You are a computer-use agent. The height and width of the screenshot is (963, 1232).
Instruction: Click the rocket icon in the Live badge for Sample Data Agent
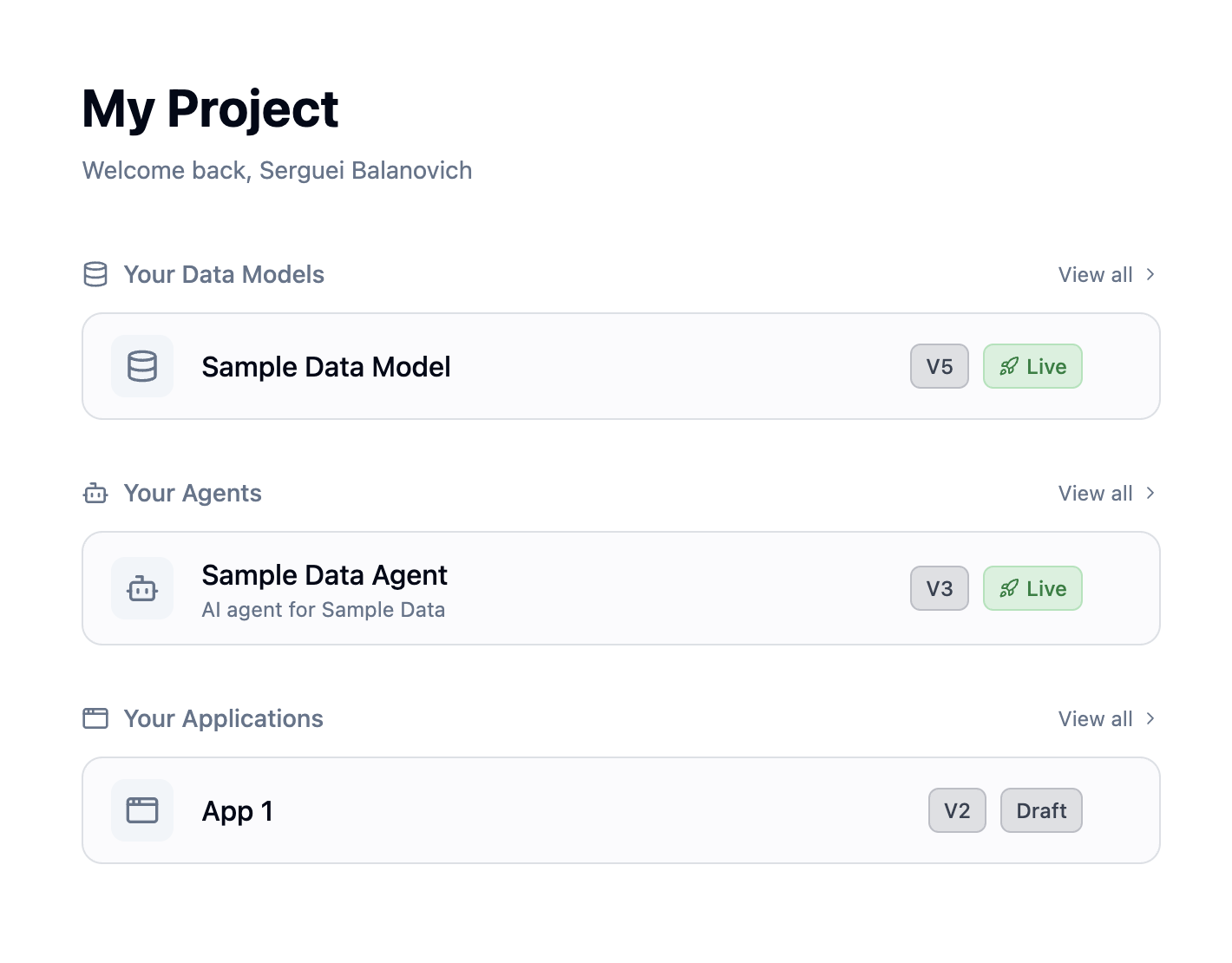click(x=1009, y=588)
